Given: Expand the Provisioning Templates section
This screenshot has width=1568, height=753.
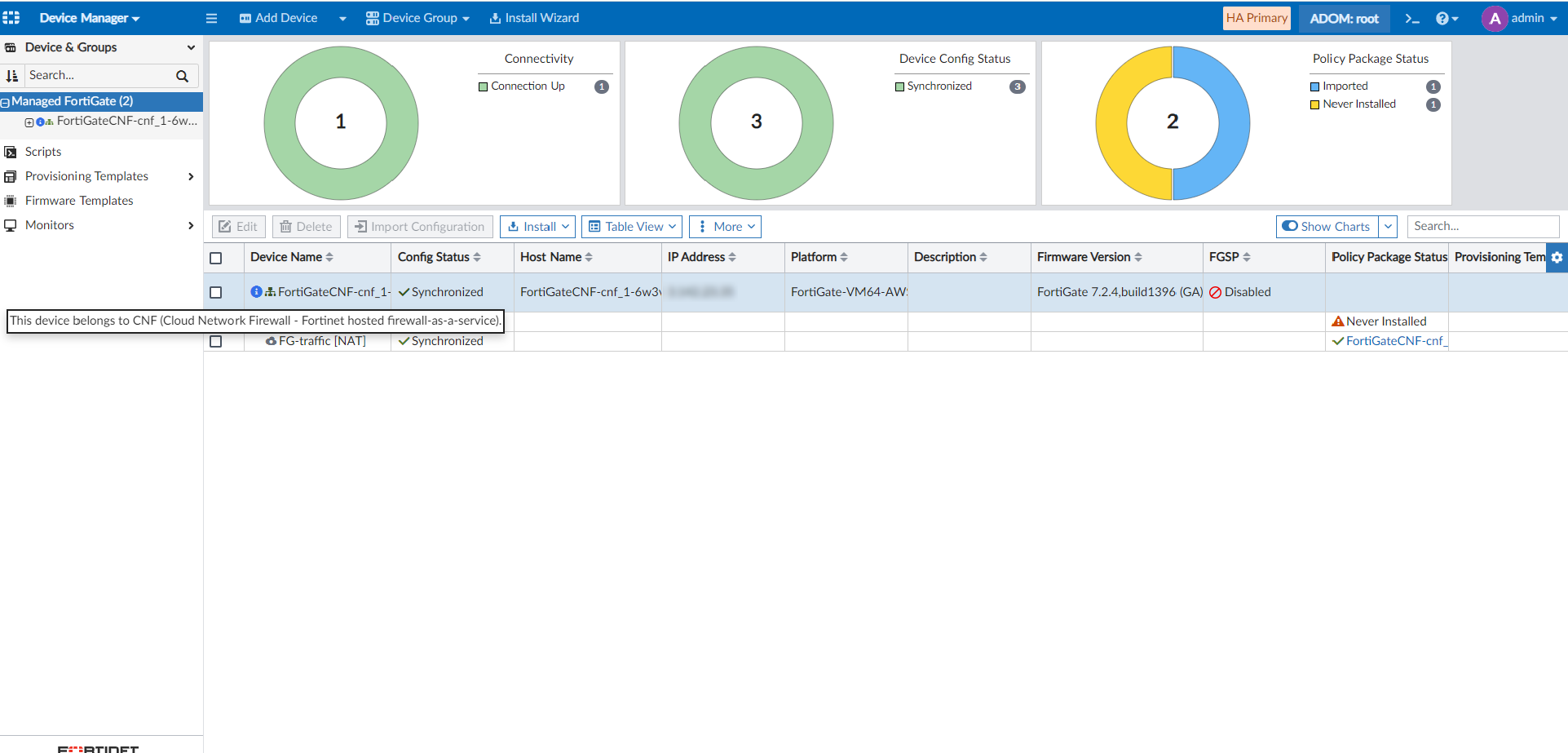Looking at the screenshot, I should tap(86, 176).
